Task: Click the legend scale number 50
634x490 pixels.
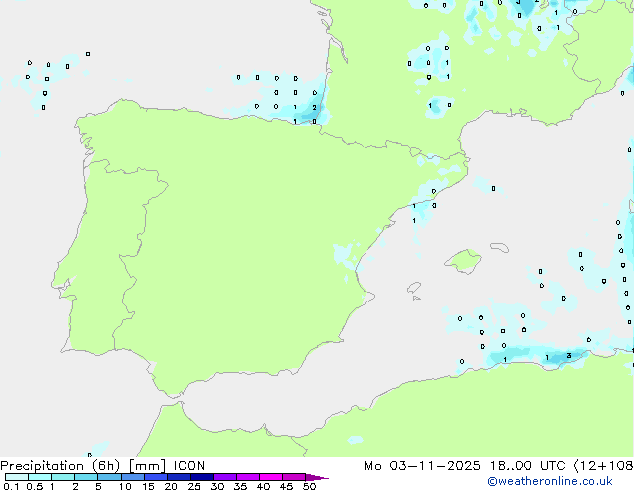Action: click(309, 486)
